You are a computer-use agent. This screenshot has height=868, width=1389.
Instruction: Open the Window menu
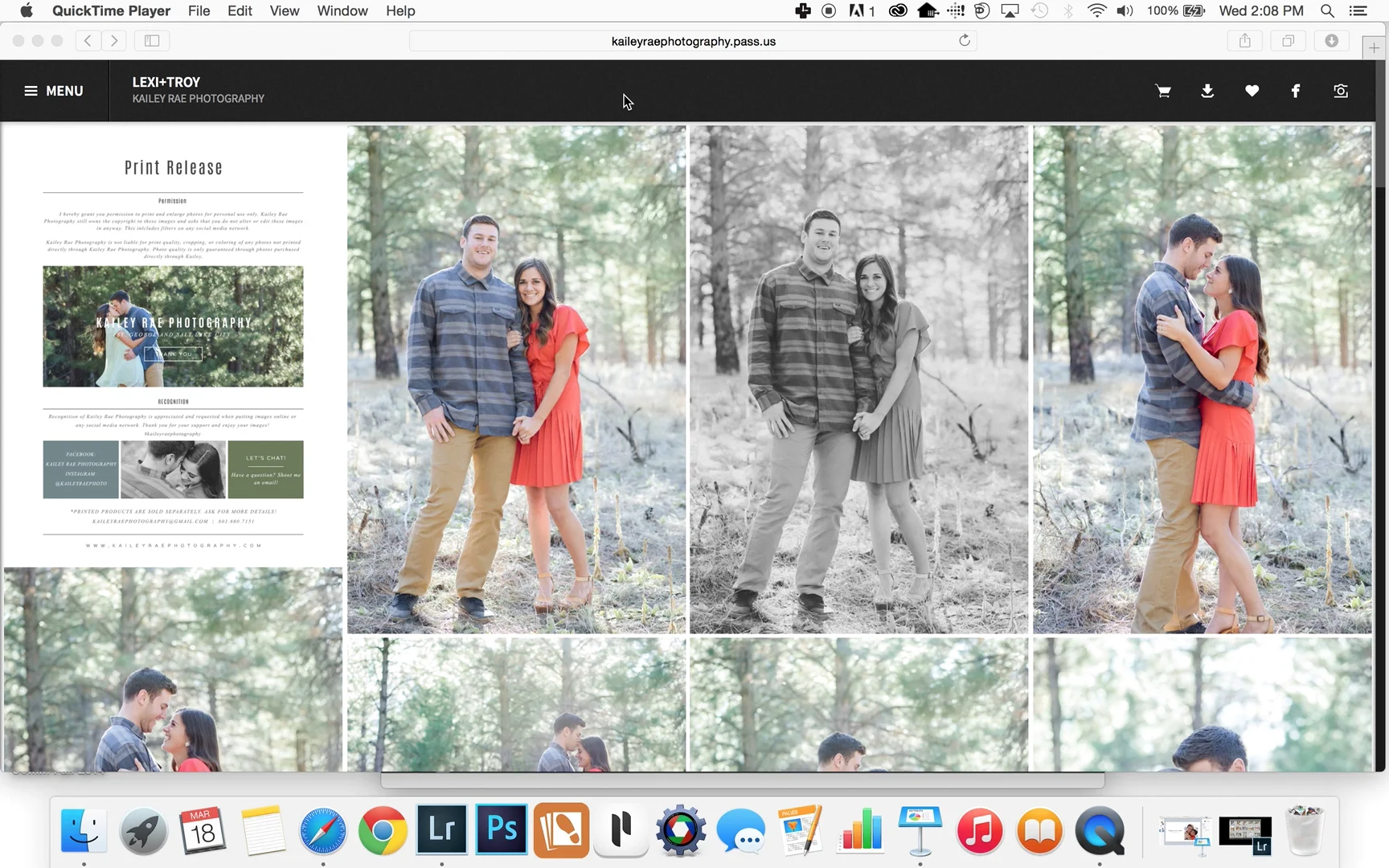coord(342,10)
